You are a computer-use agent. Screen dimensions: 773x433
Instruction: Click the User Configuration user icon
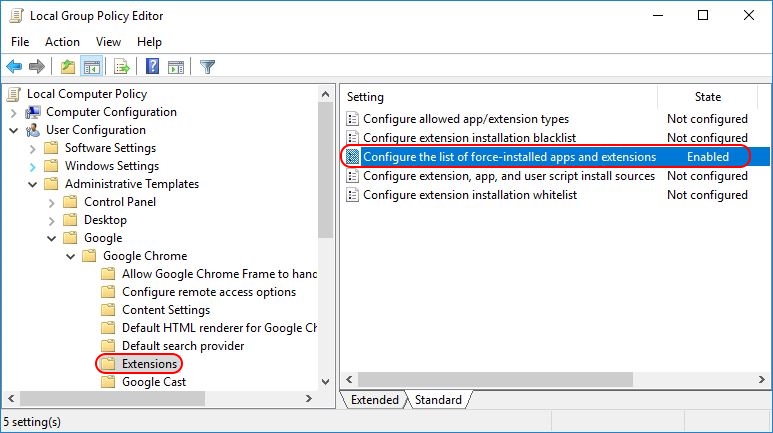(x=33, y=130)
